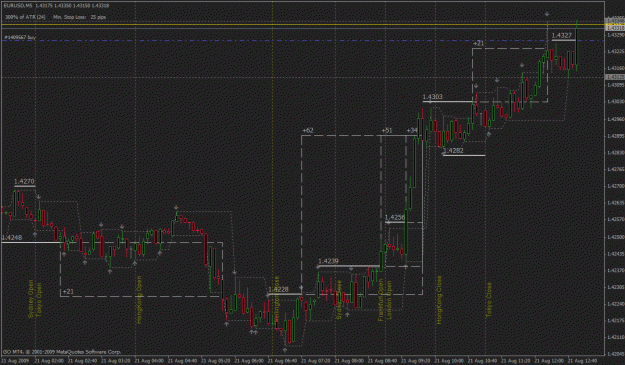Click the 1.43030 price scale value
The height and width of the screenshot is (365, 625).
615,102
